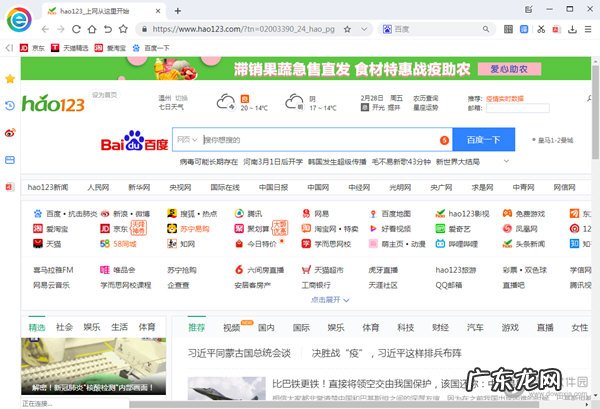The image size is (600, 409).
Task: Expand sites with 点击展开
Action: 330,300
